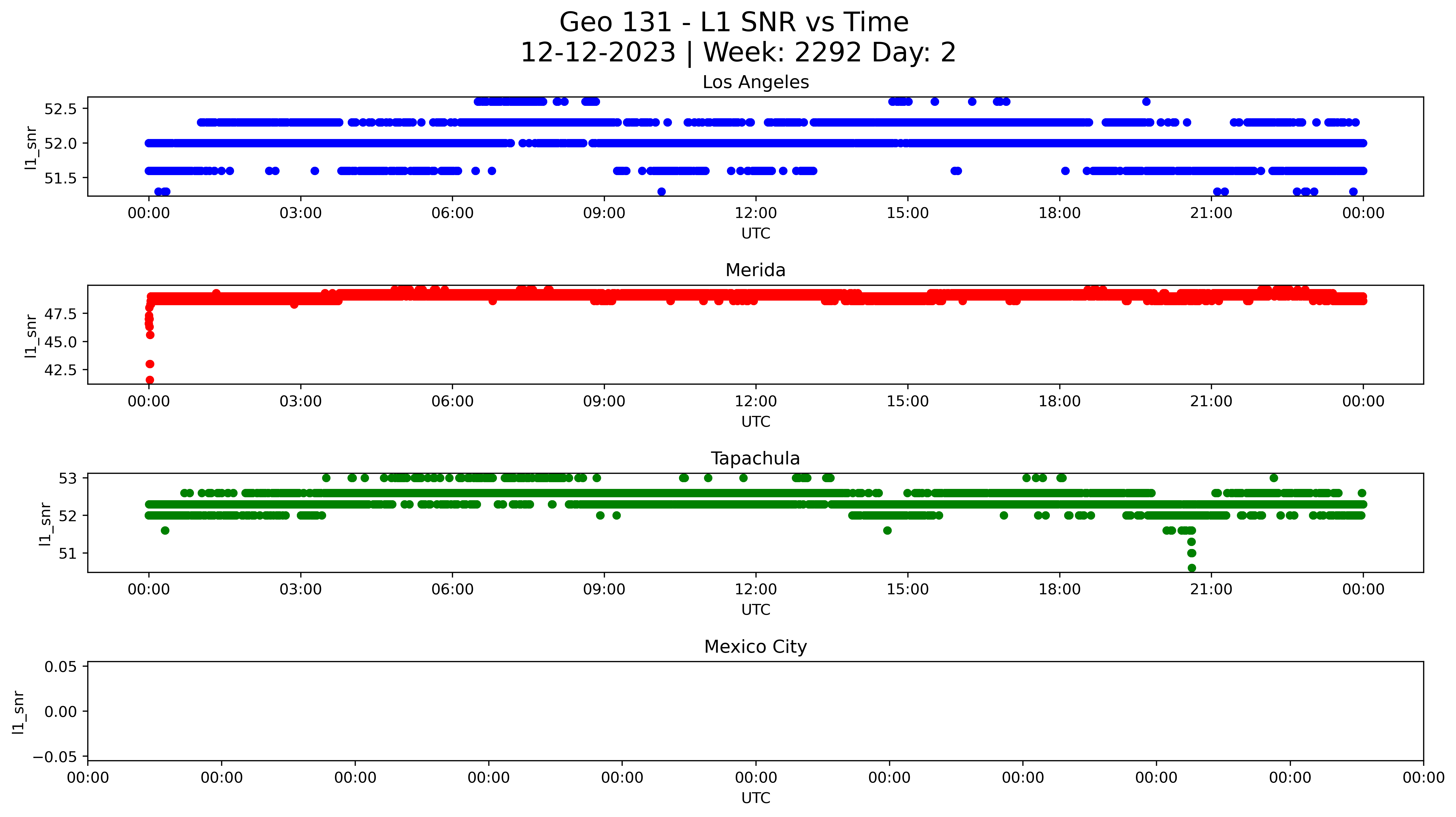Click the l1_snr axis label of Merida plot
The image size is (1456, 817).
click(31, 336)
